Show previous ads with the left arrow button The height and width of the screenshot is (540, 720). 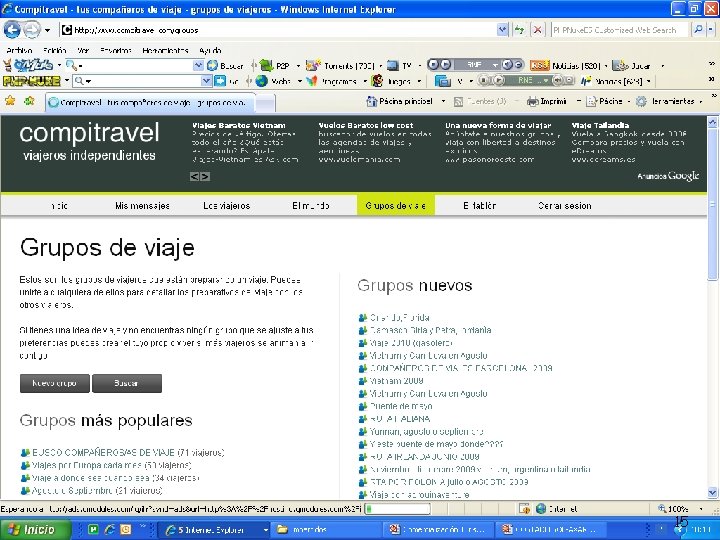(195, 176)
